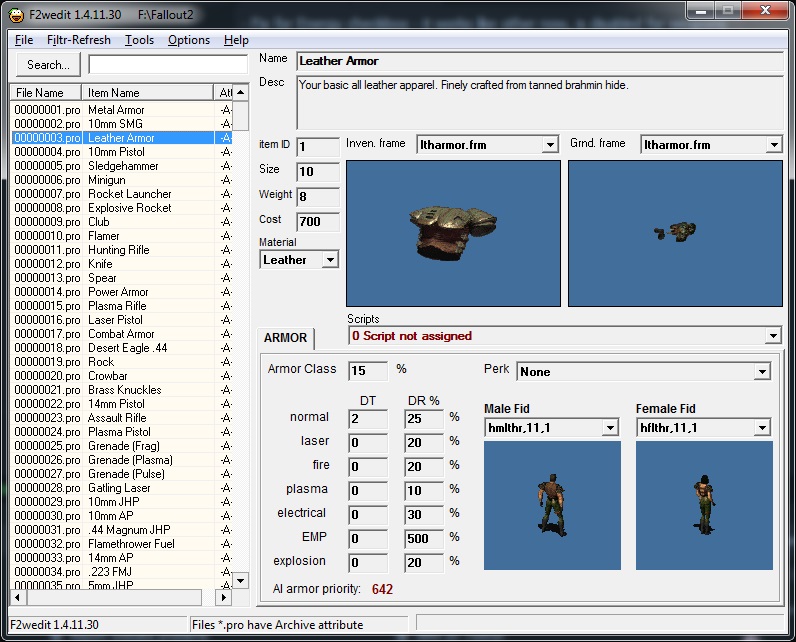
Task: Click the electrical DR % field
Action: pyautogui.click(x=424, y=515)
